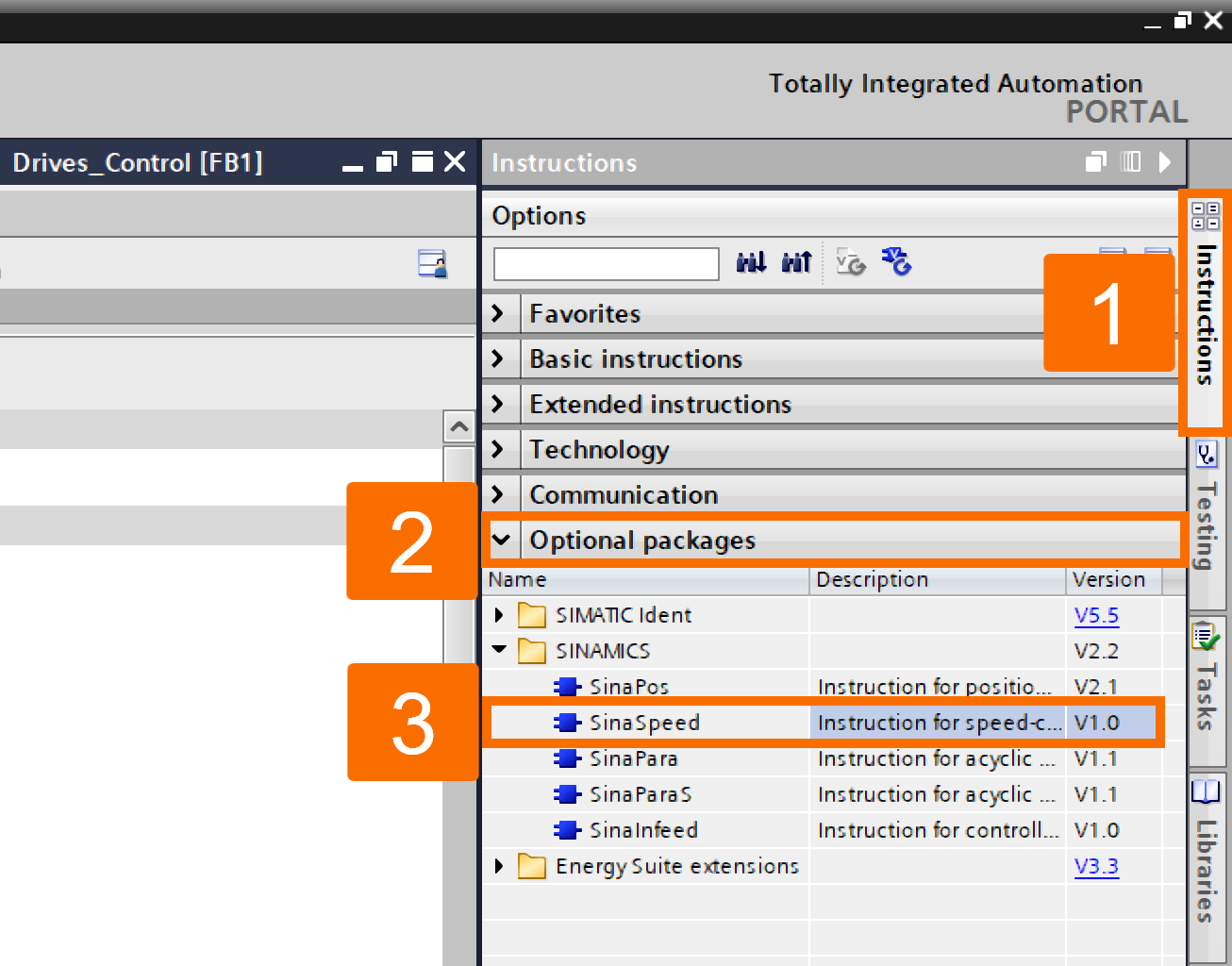This screenshot has height=966, width=1232.
Task: Select the SinaPos instruction
Action: point(629,687)
